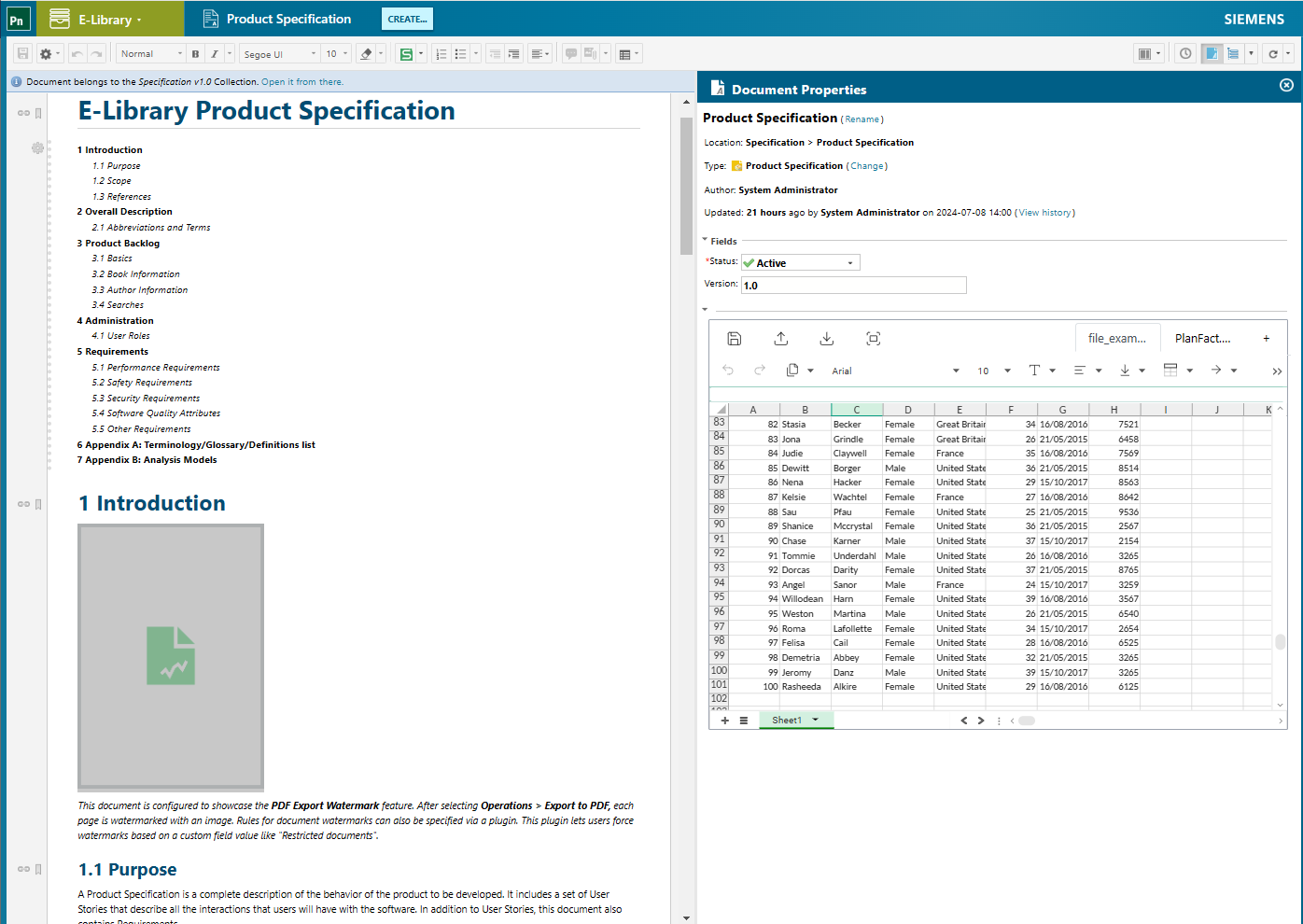Expand the spreadsheet to fullscreen

point(873,339)
